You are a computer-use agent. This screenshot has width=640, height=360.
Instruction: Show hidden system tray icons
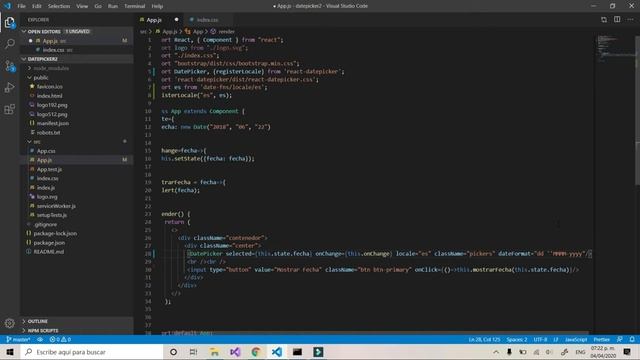click(x=496, y=352)
